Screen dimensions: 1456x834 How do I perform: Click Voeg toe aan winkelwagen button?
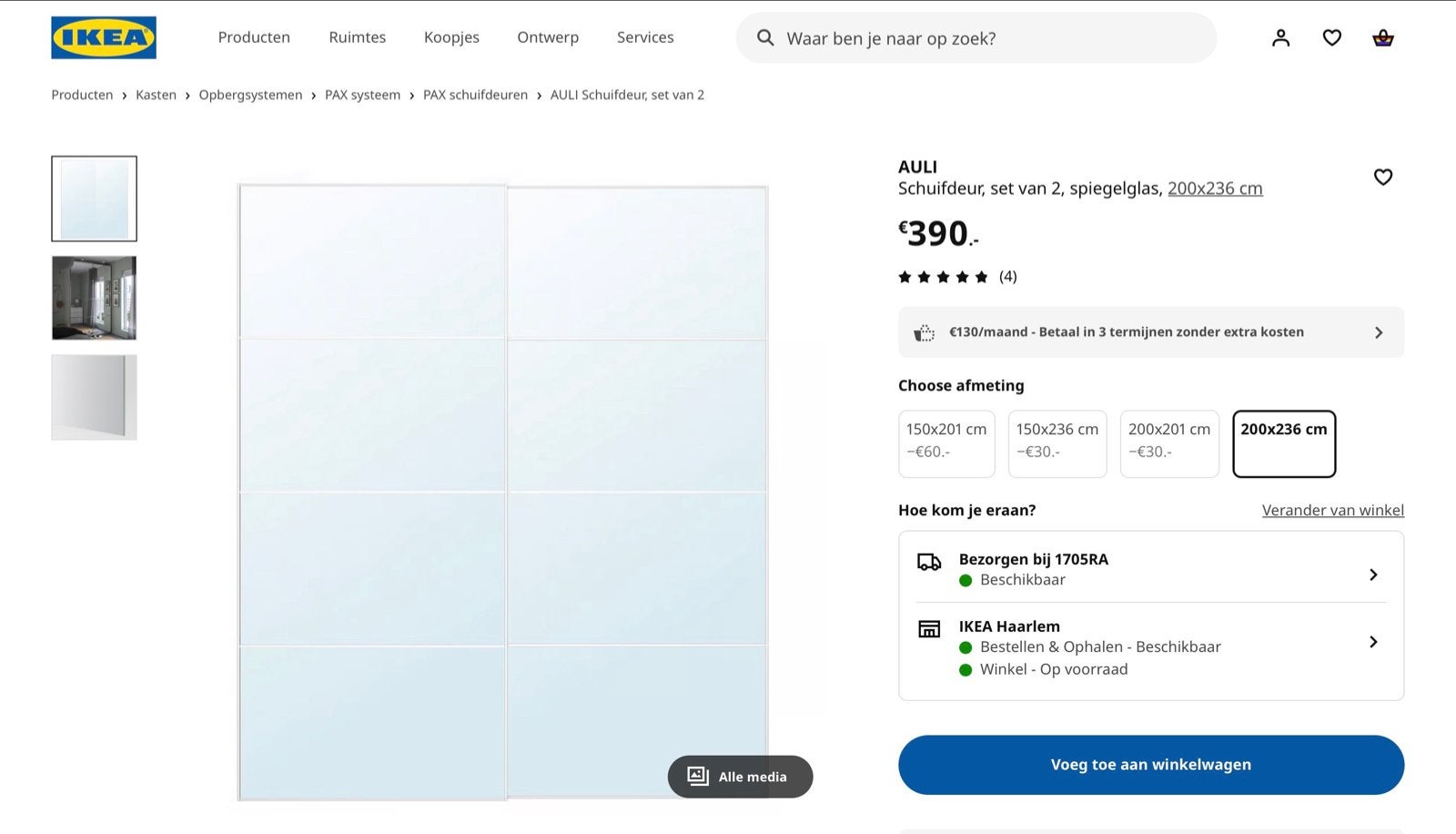click(1151, 765)
